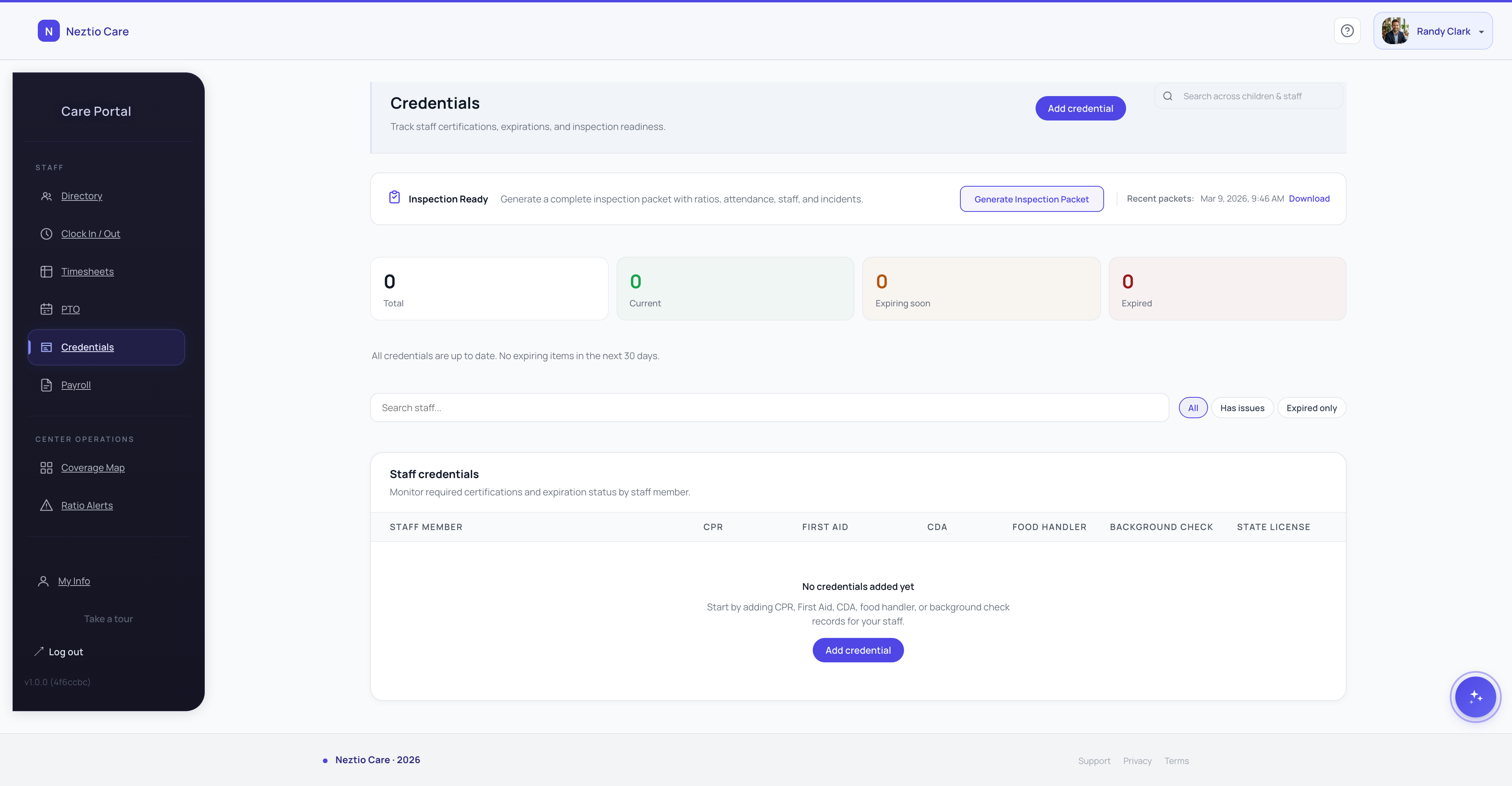Viewport: 1512px width, 786px height.
Task: Click the Clock In / Out clock icon
Action: click(47, 234)
